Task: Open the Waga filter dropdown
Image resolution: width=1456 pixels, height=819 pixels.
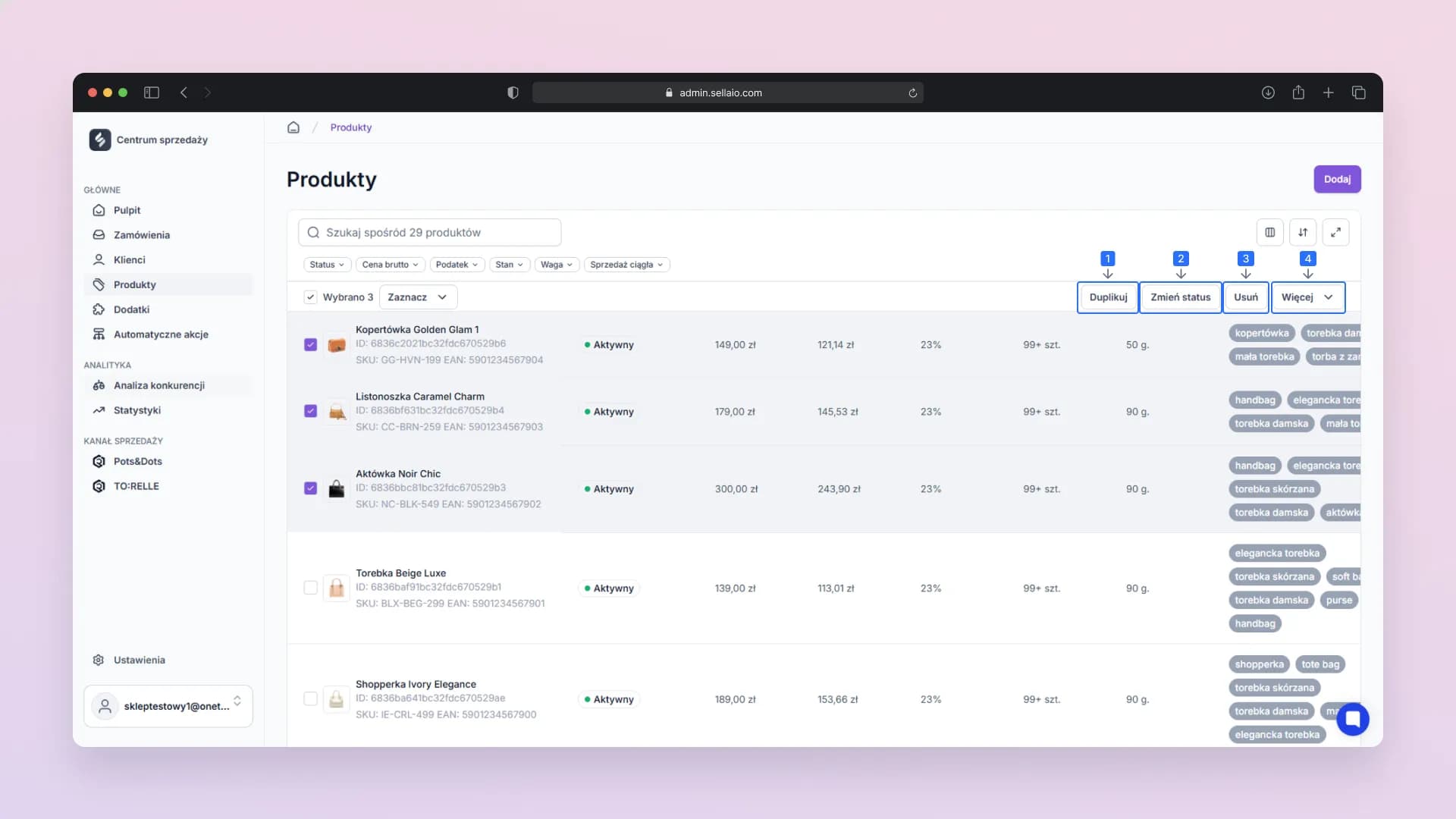Action: [557, 265]
